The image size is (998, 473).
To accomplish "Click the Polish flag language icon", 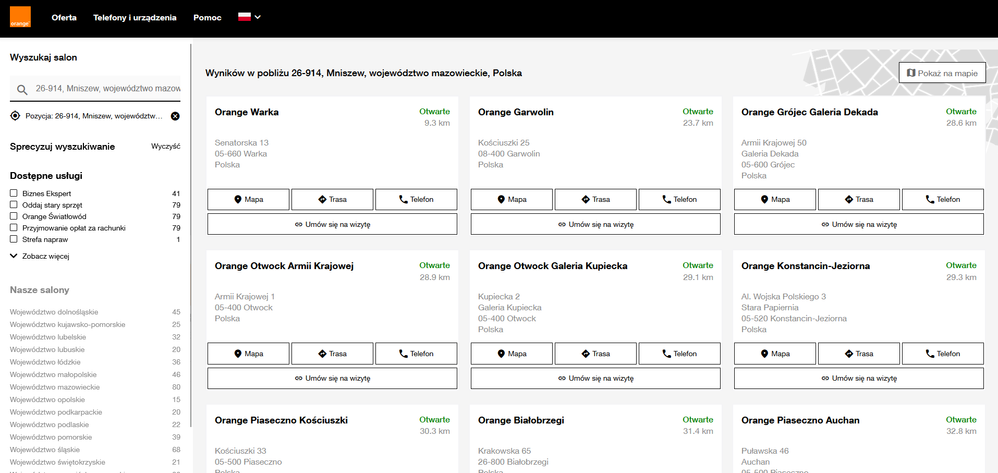I will click(x=244, y=17).
